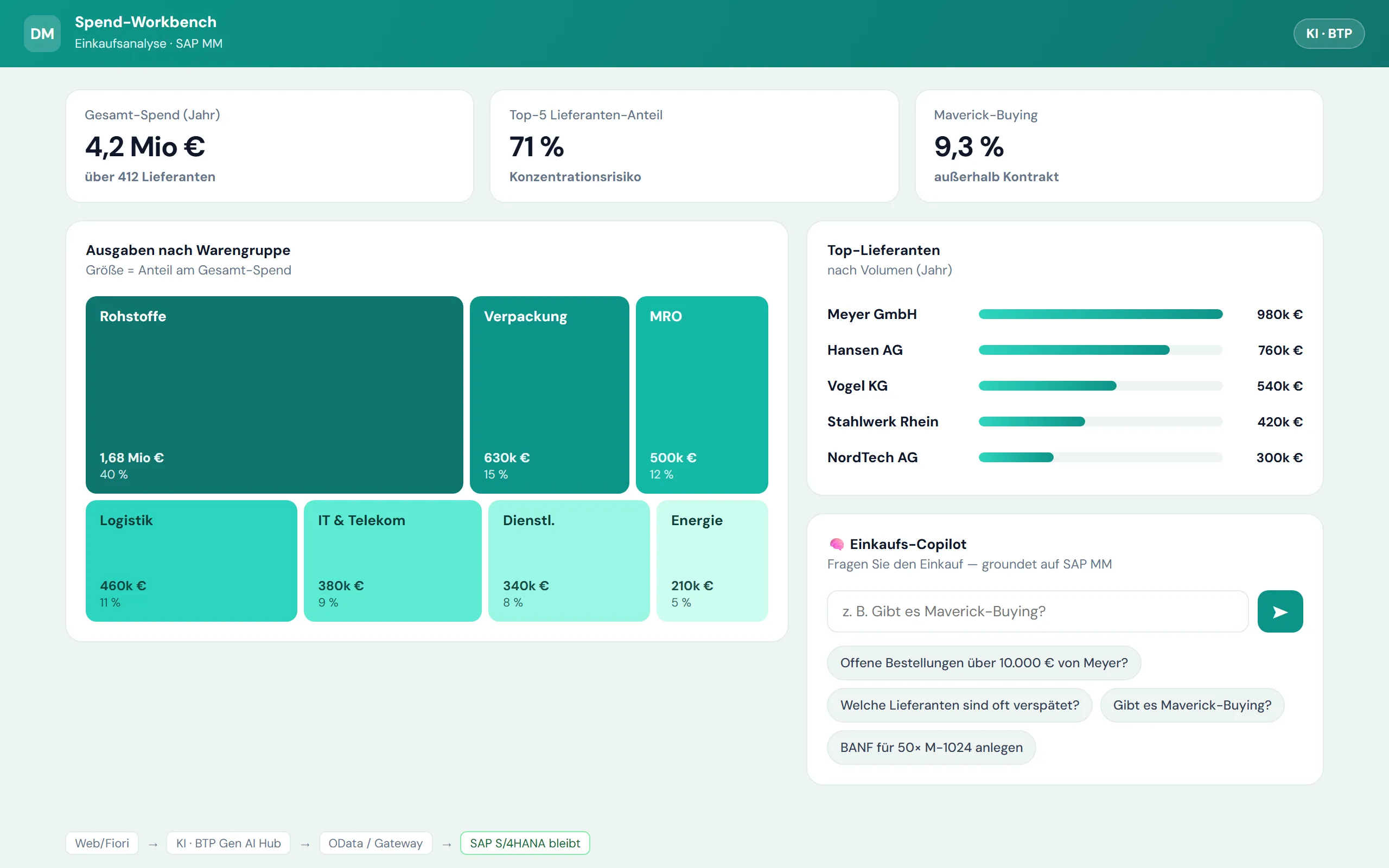Click the NordTech AG supplier name

click(872, 457)
